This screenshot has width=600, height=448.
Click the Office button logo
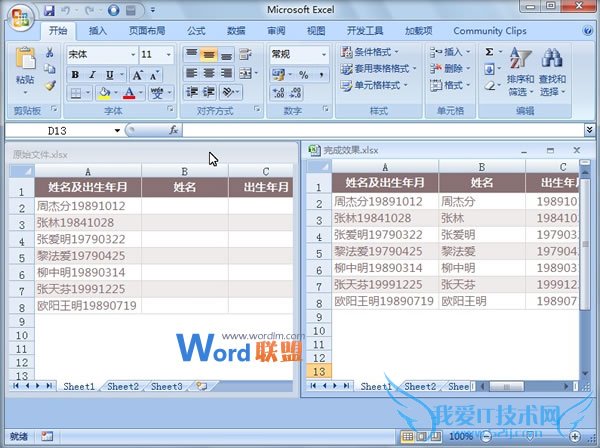click(x=20, y=17)
